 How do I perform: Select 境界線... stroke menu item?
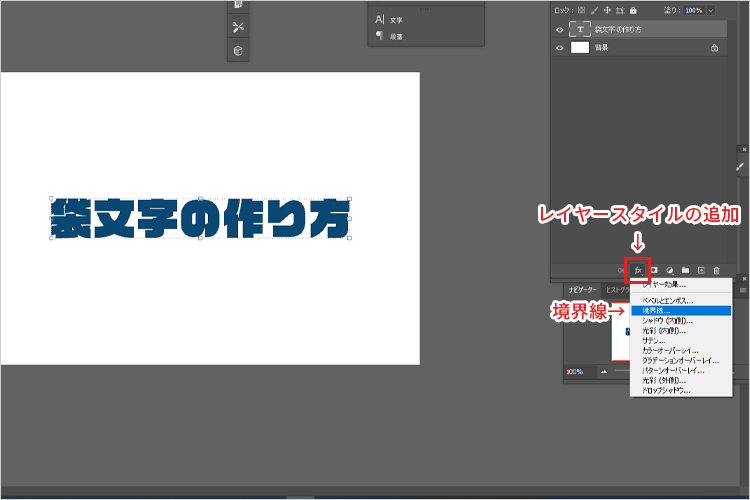pos(681,311)
